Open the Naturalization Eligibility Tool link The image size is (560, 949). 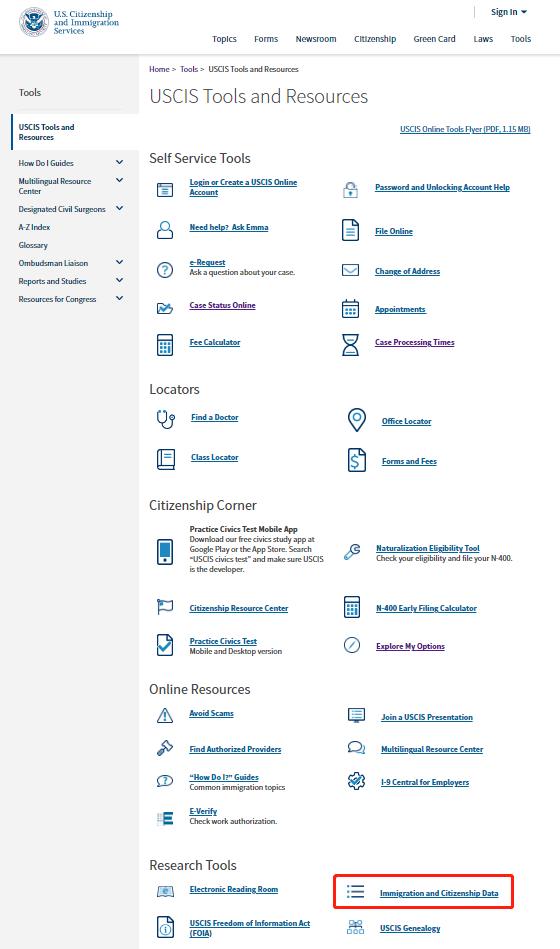coord(427,548)
